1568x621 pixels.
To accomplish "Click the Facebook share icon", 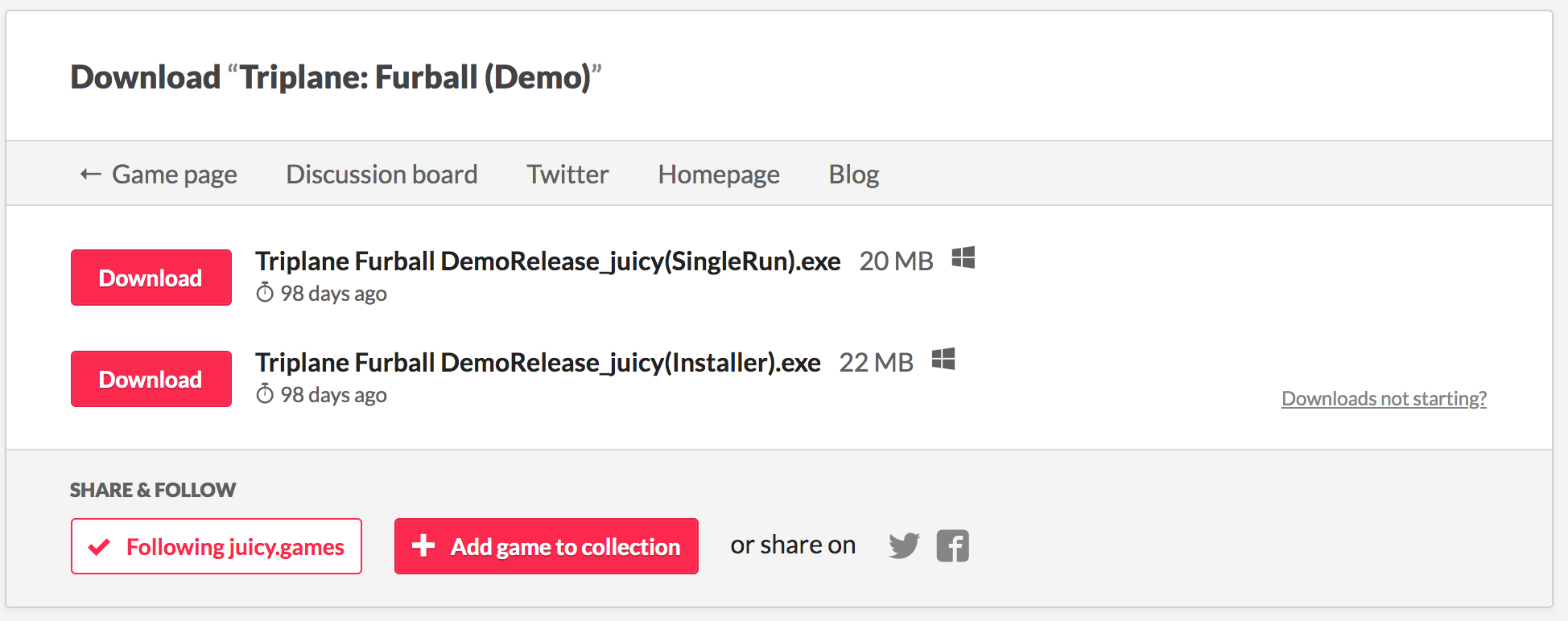I will pyautogui.click(x=953, y=546).
